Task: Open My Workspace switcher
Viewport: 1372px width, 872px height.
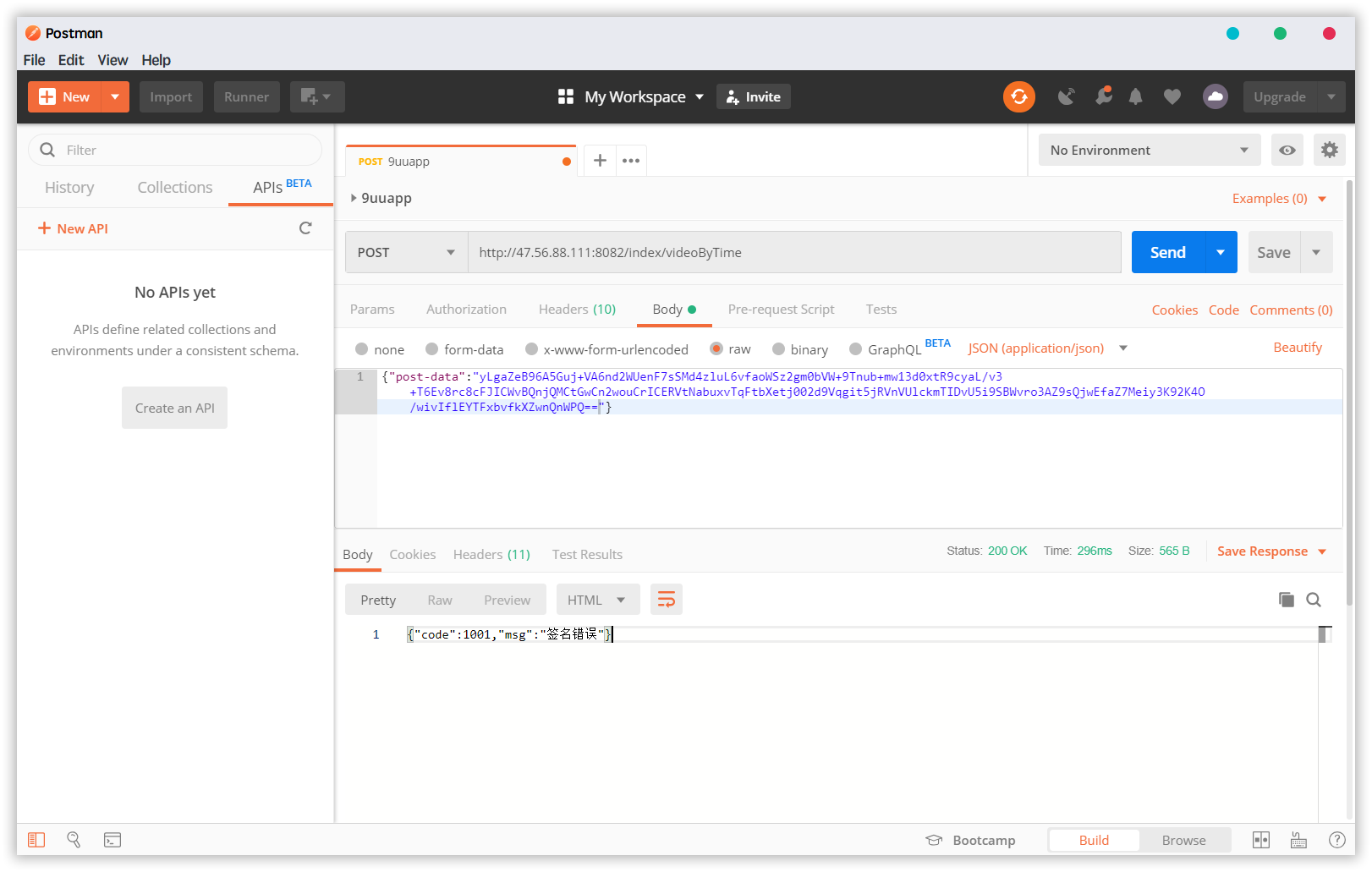Action: 644,96
